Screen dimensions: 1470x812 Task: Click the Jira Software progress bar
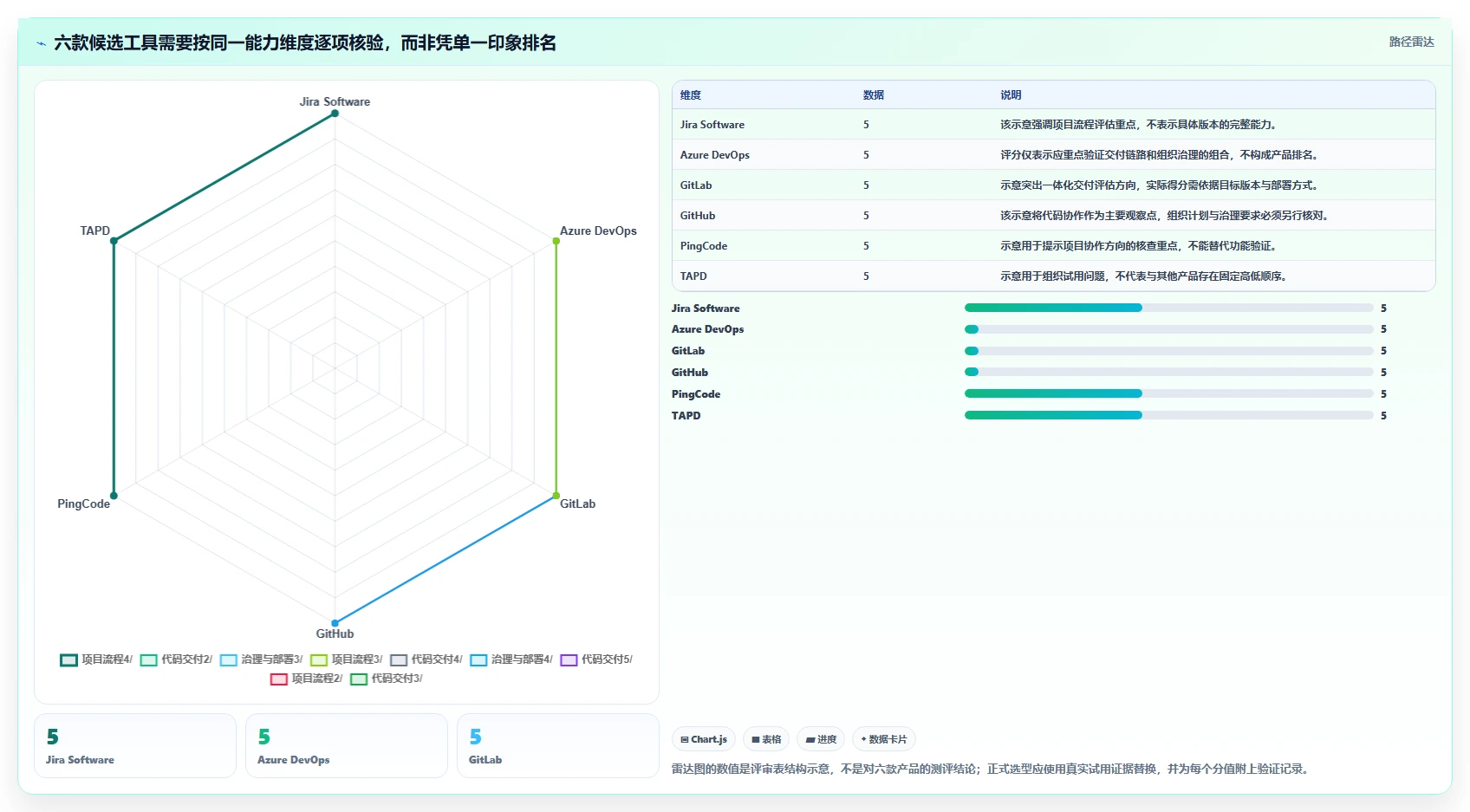[1169, 308]
